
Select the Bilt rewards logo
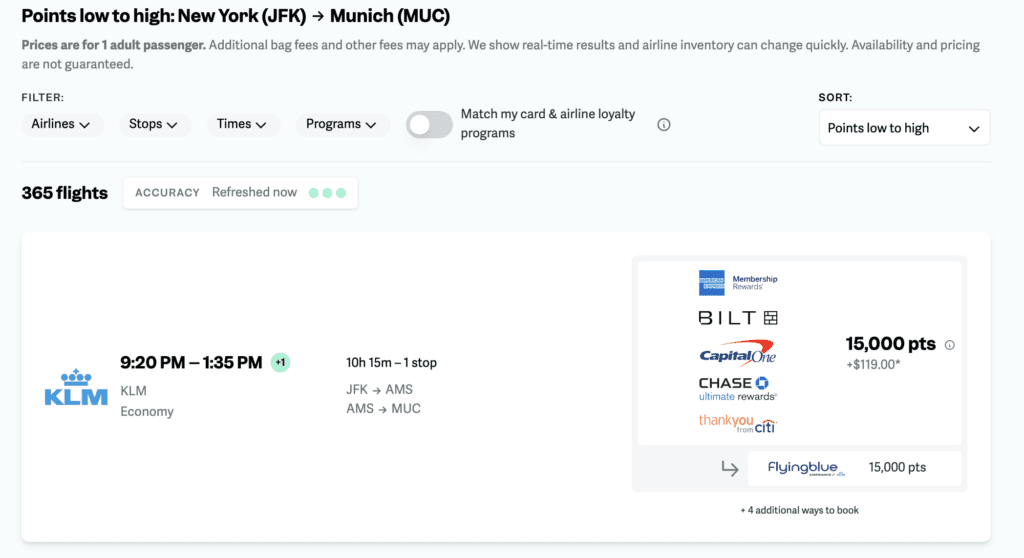pos(738,318)
